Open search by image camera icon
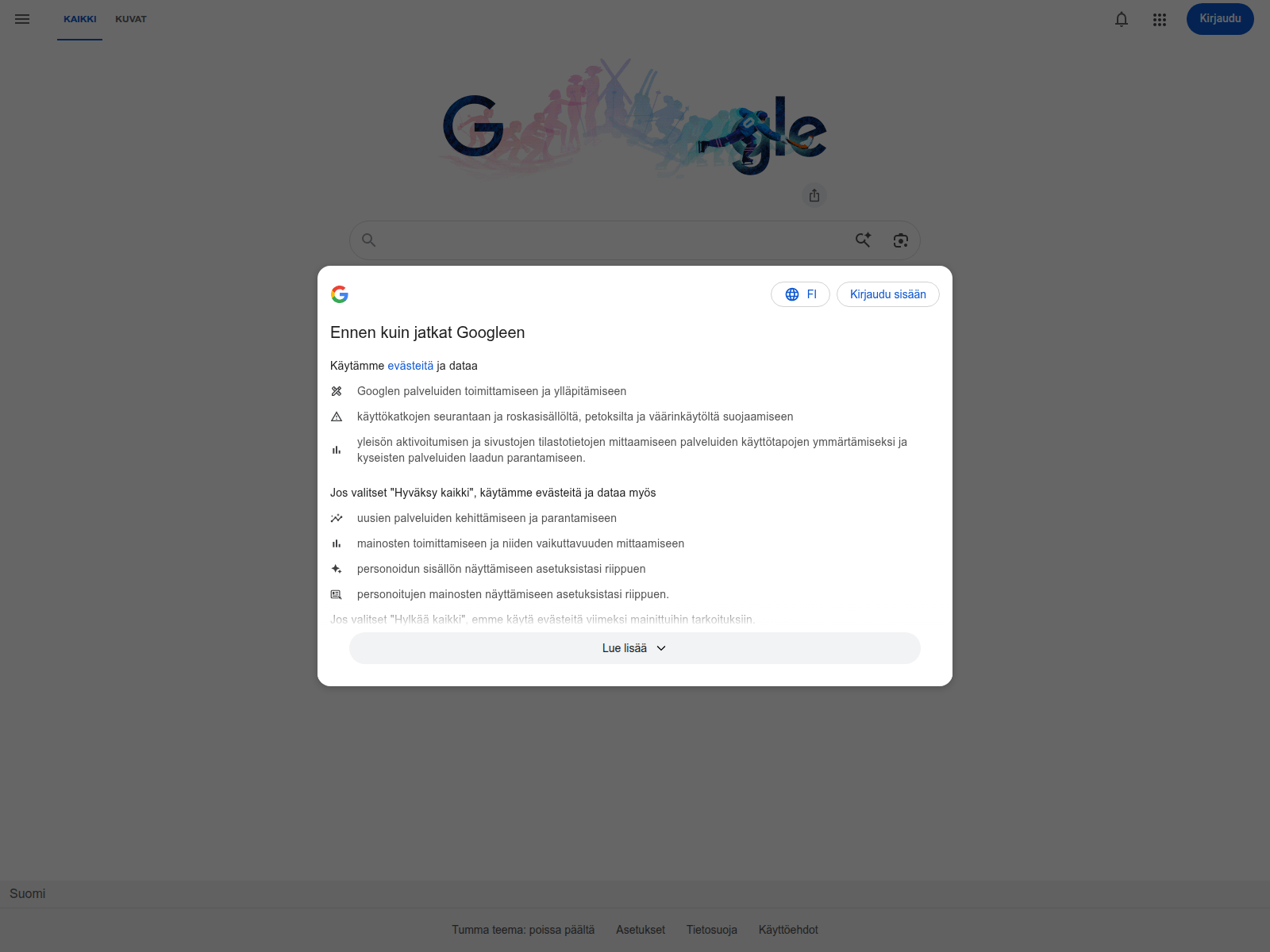1270x952 pixels. point(901,240)
